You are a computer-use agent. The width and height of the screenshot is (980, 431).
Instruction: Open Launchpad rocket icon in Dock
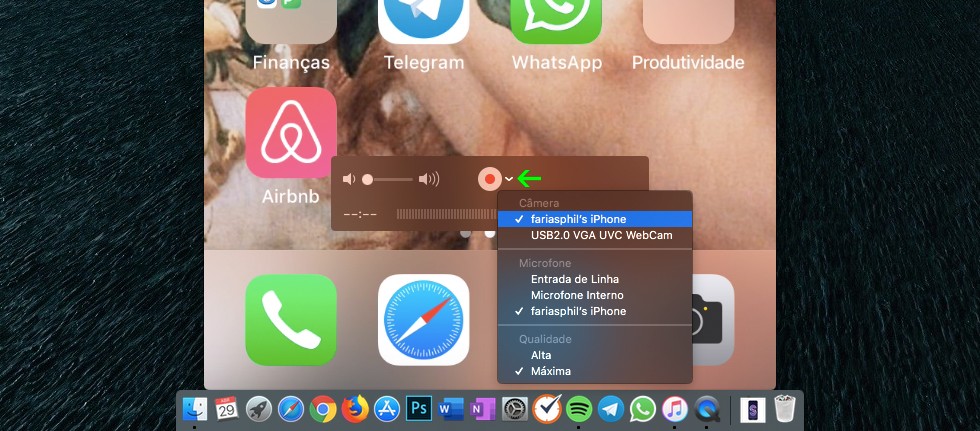coord(259,409)
